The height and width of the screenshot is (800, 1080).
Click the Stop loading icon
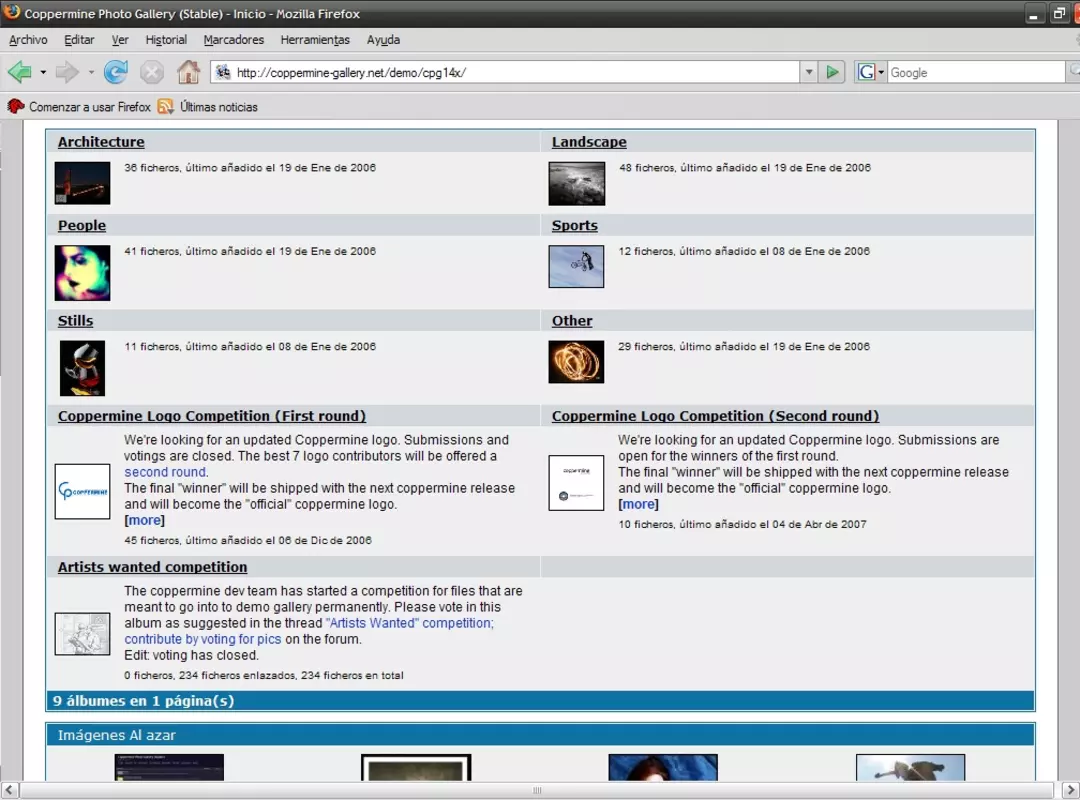tap(152, 72)
